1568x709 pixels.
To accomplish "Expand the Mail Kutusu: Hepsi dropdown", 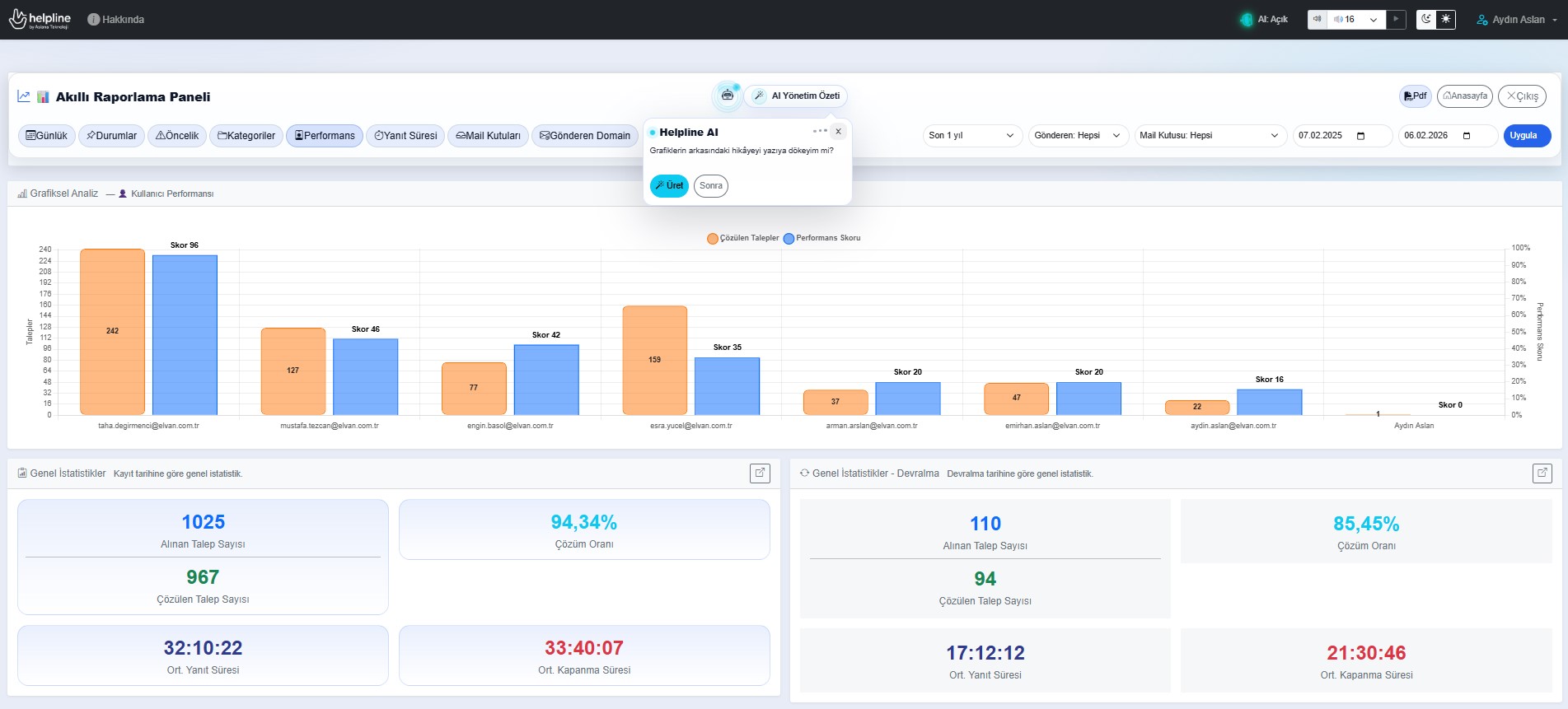I will click(x=1209, y=136).
